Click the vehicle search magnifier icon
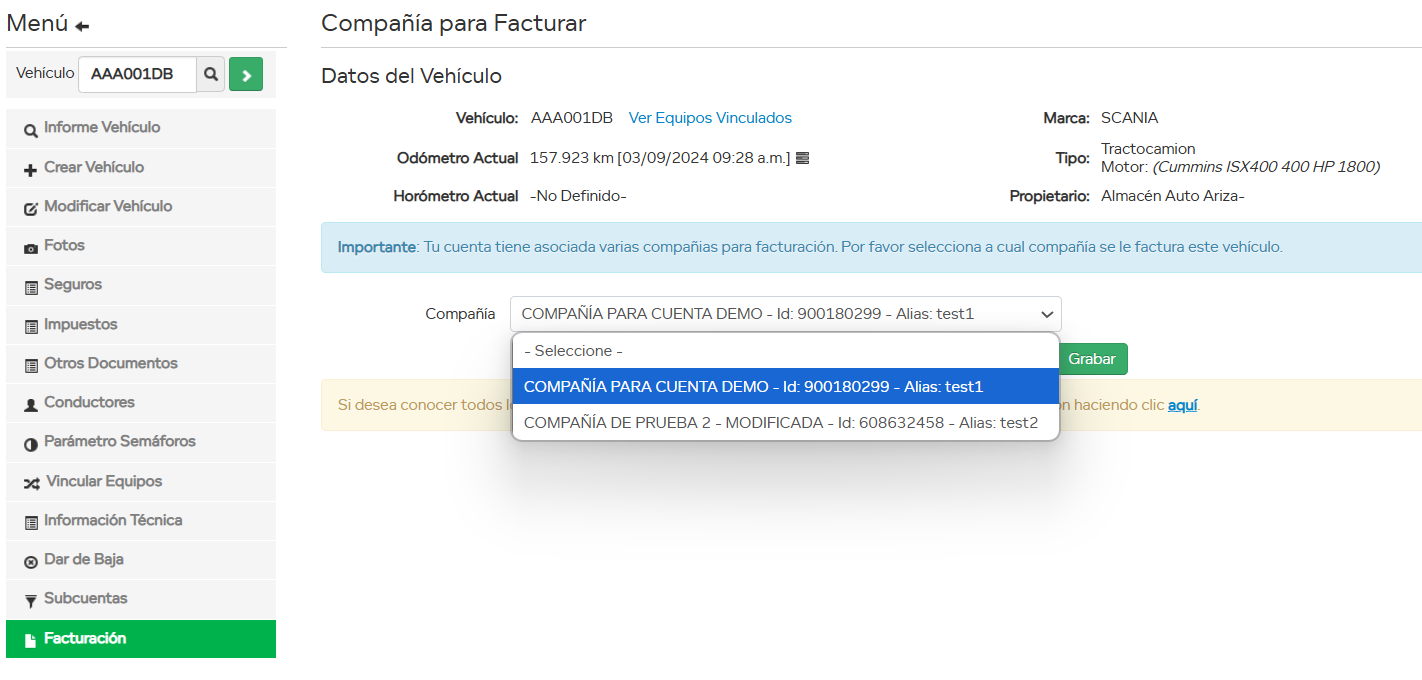The width and height of the screenshot is (1422, 680). point(211,75)
